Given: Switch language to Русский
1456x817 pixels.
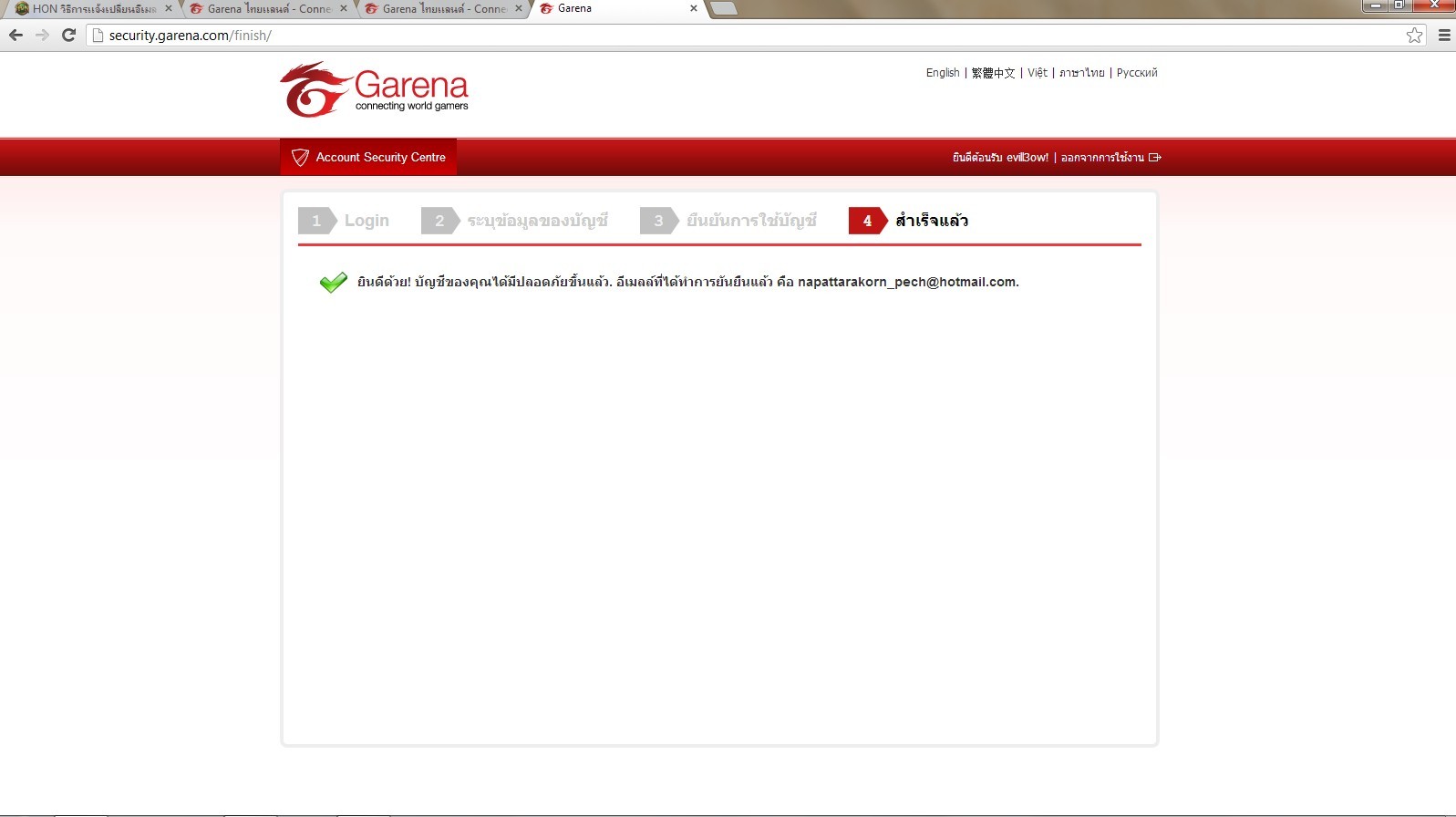Looking at the screenshot, I should tap(1137, 73).
